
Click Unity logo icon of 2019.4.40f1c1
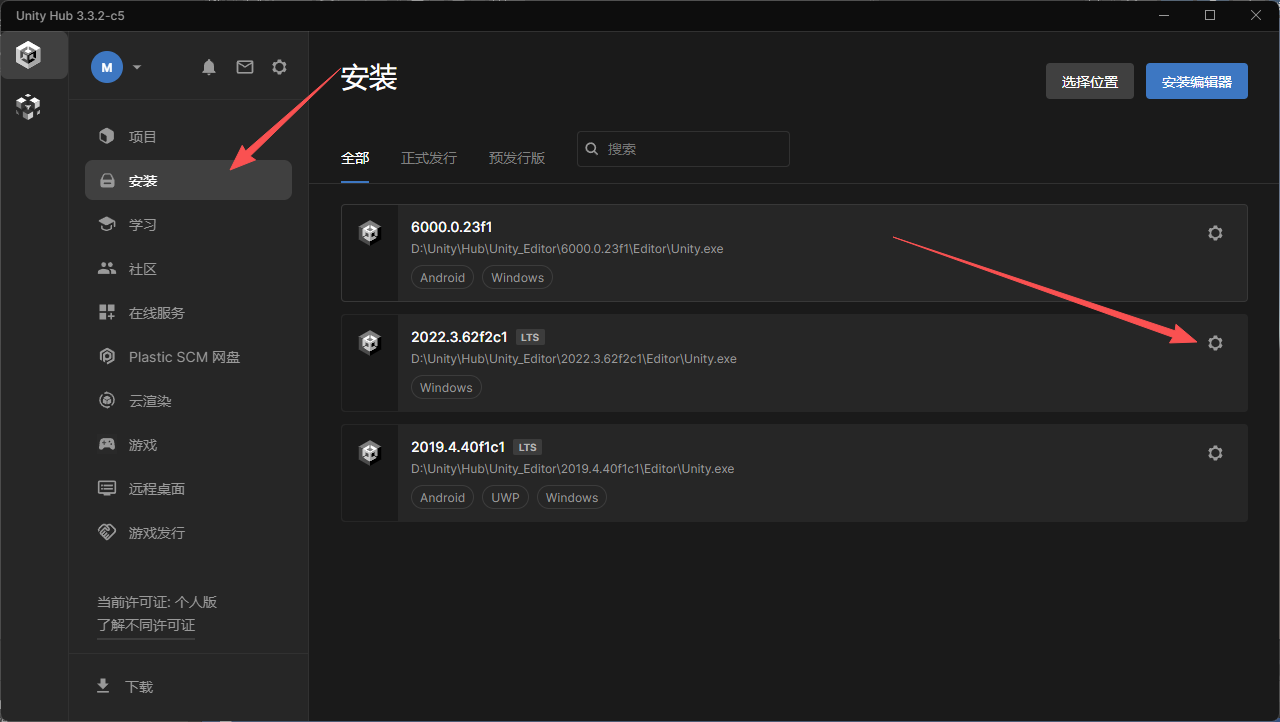pos(370,453)
